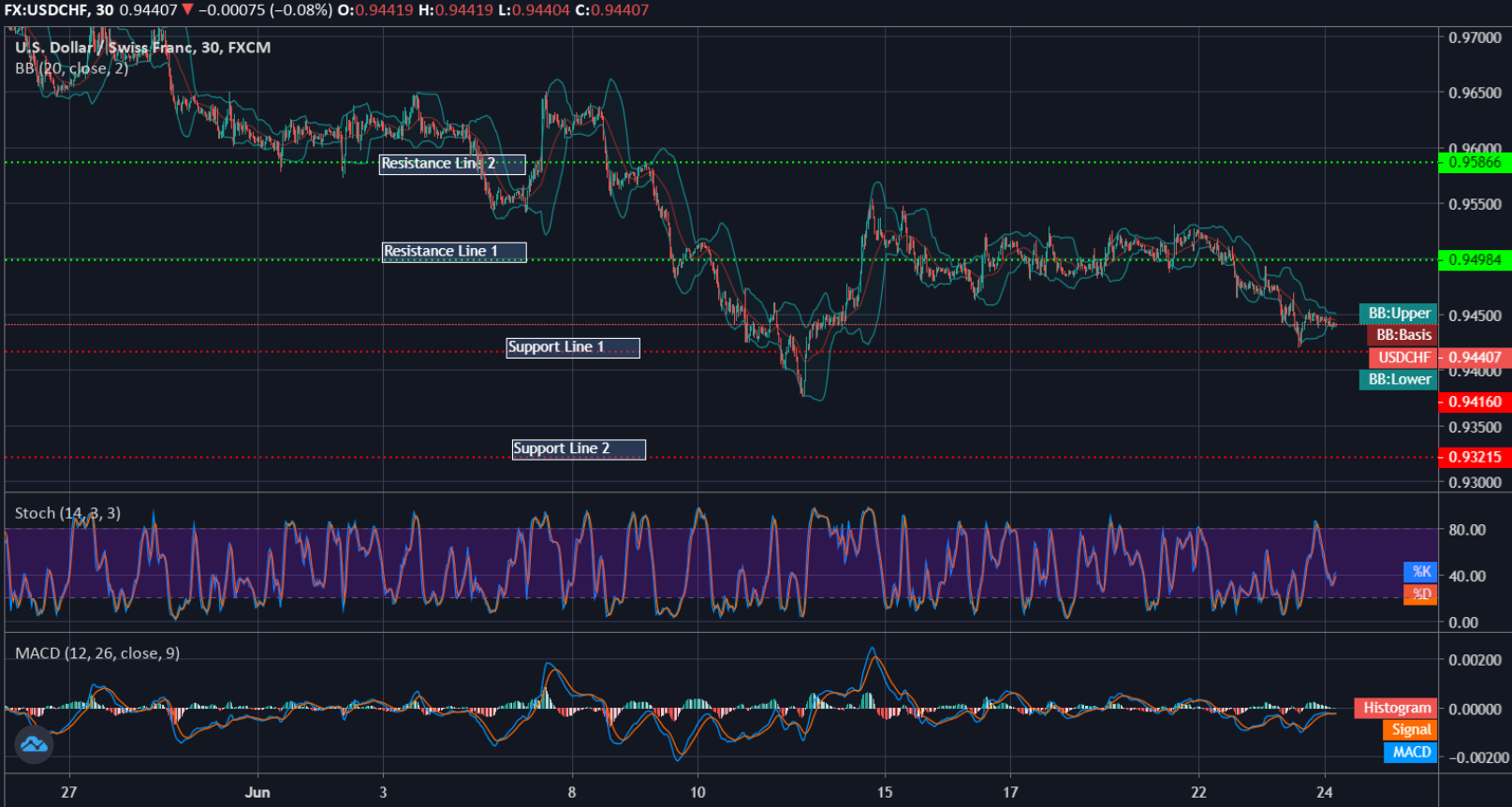Click the 27 date on the time axis
Screen dimensions: 1512x807
tap(68, 793)
